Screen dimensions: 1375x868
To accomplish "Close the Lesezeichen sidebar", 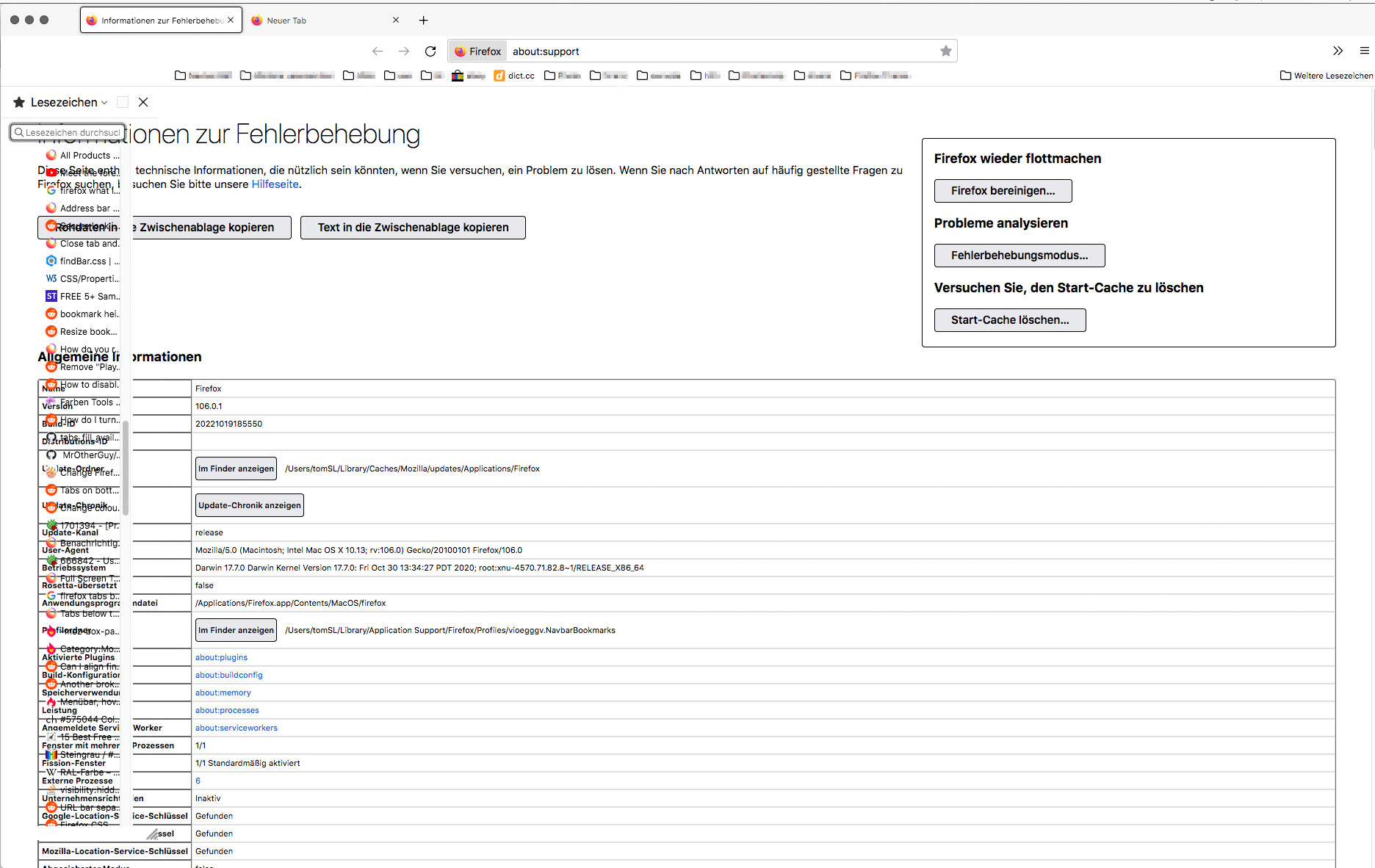I will coord(143,102).
